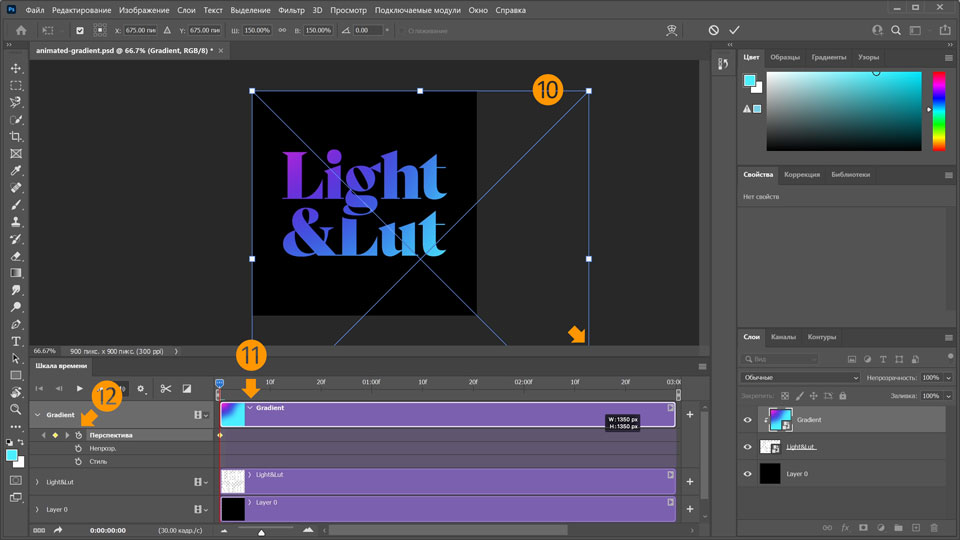Click the rainbow hue slider strip

point(939,110)
